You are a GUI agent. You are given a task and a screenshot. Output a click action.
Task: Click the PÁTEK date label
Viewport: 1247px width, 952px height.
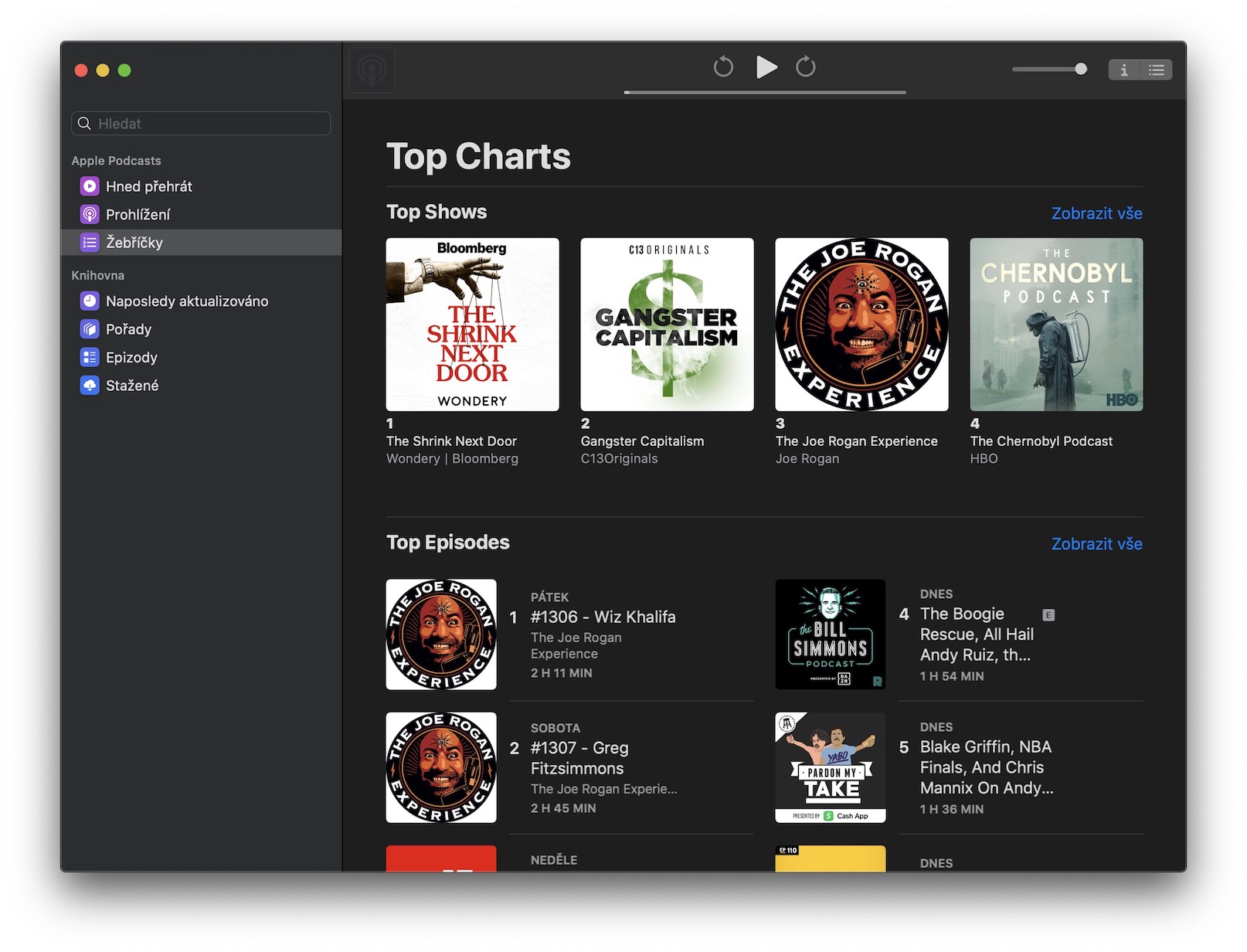(x=549, y=597)
